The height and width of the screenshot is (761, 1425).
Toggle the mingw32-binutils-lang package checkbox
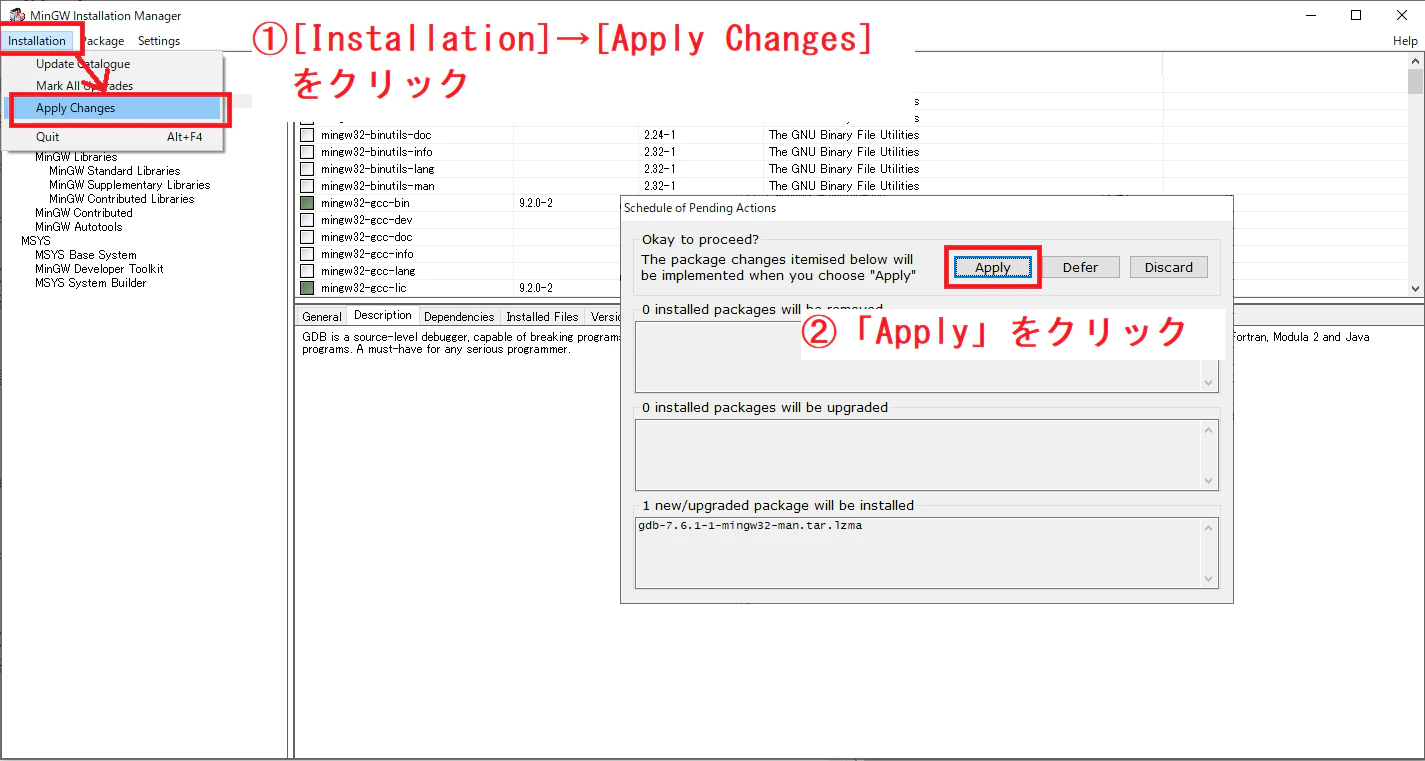click(307, 169)
